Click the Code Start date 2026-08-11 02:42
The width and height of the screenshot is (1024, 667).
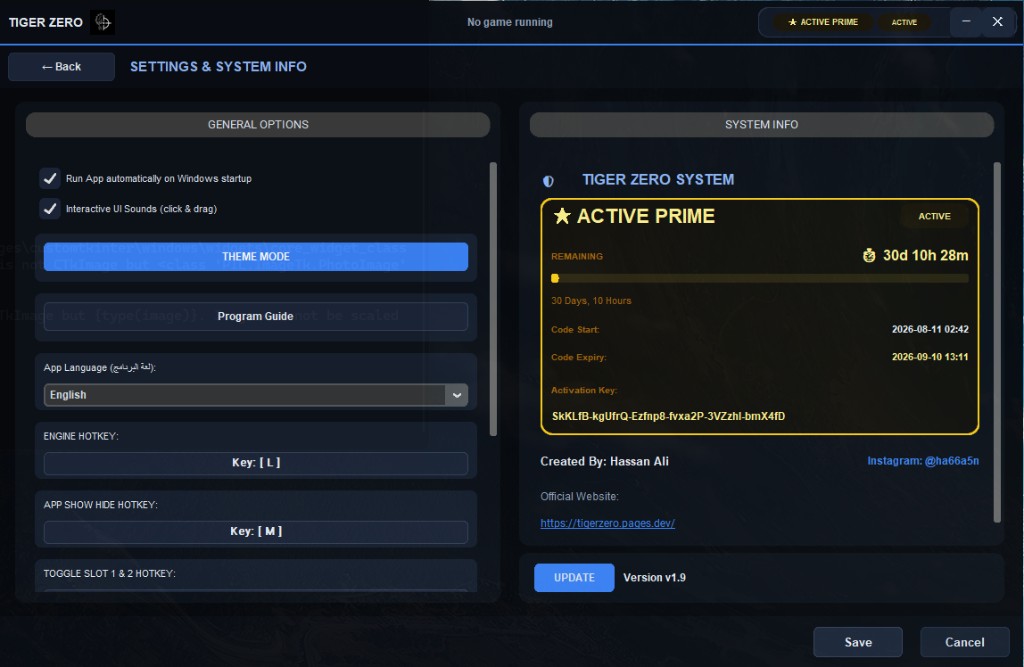point(930,329)
